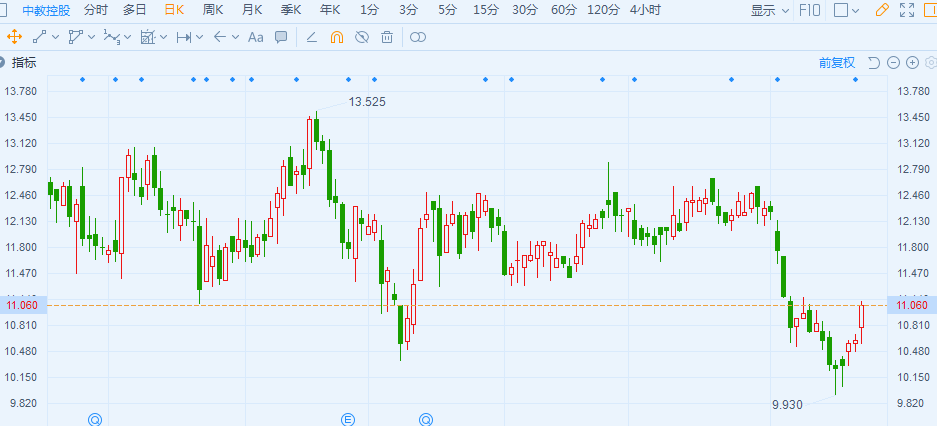The image size is (937, 426).
Task: Click the 9.820 label on left axis
Action: (22, 403)
